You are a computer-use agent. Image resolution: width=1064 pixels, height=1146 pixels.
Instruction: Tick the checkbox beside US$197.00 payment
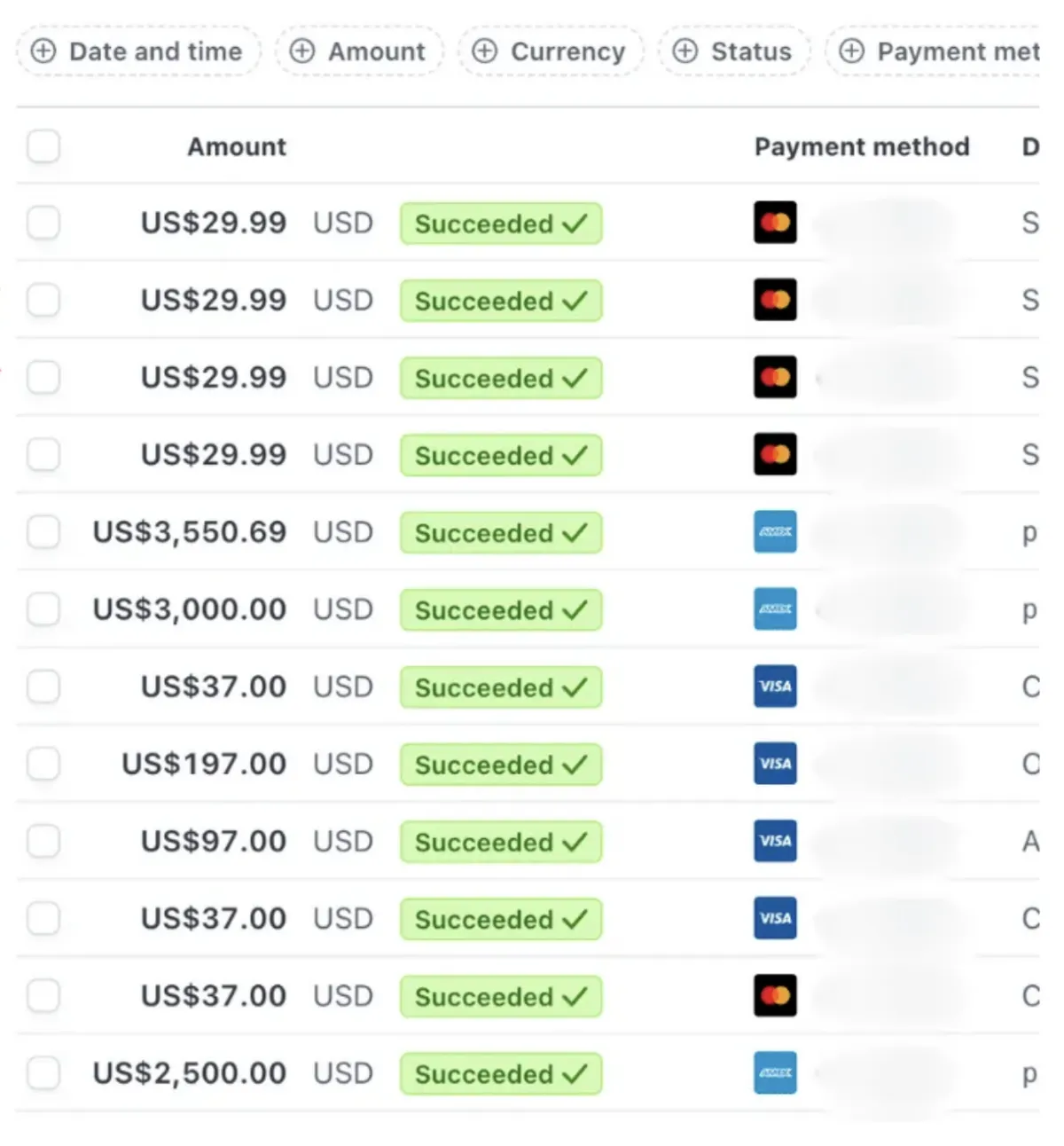click(43, 764)
